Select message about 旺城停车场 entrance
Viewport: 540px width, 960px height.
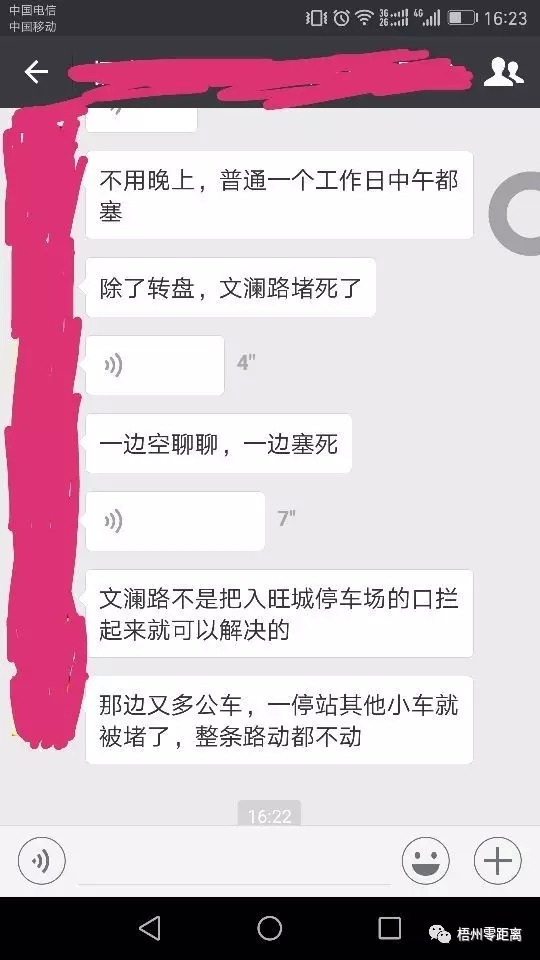pyautogui.click(x=279, y=613)
